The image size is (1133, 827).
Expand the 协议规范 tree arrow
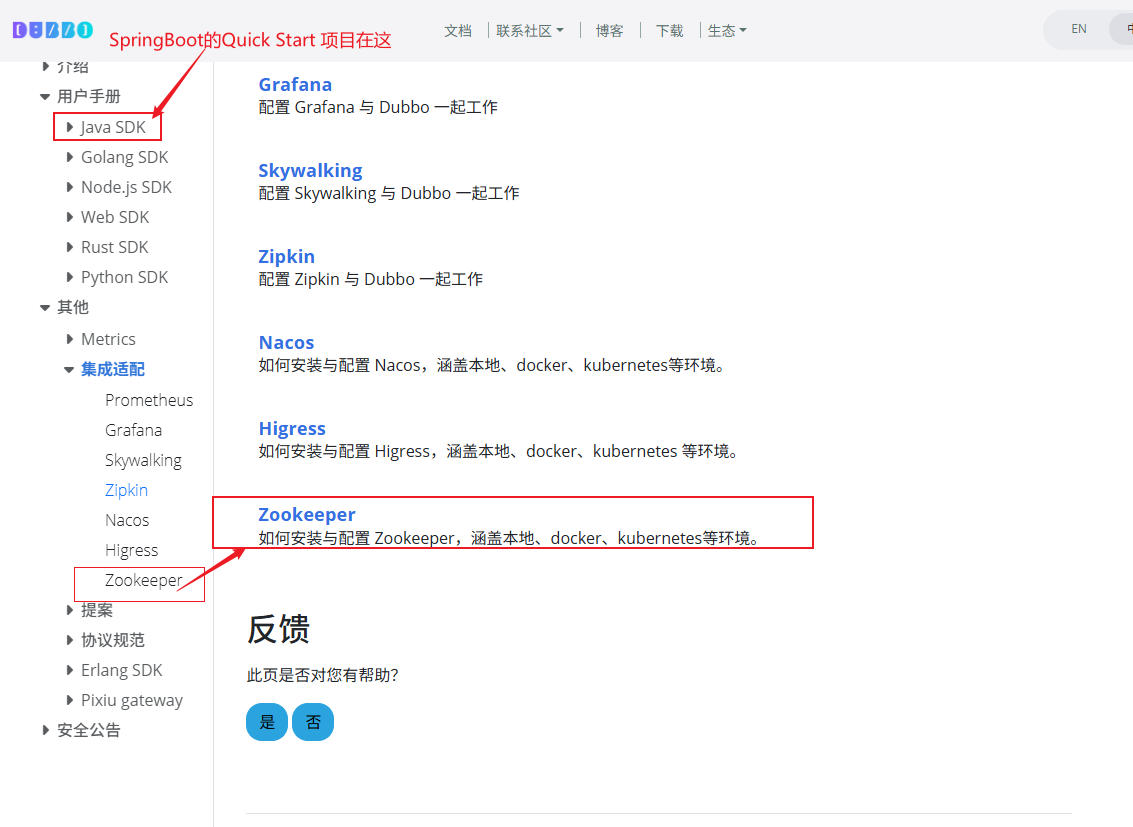click(69, 640)
